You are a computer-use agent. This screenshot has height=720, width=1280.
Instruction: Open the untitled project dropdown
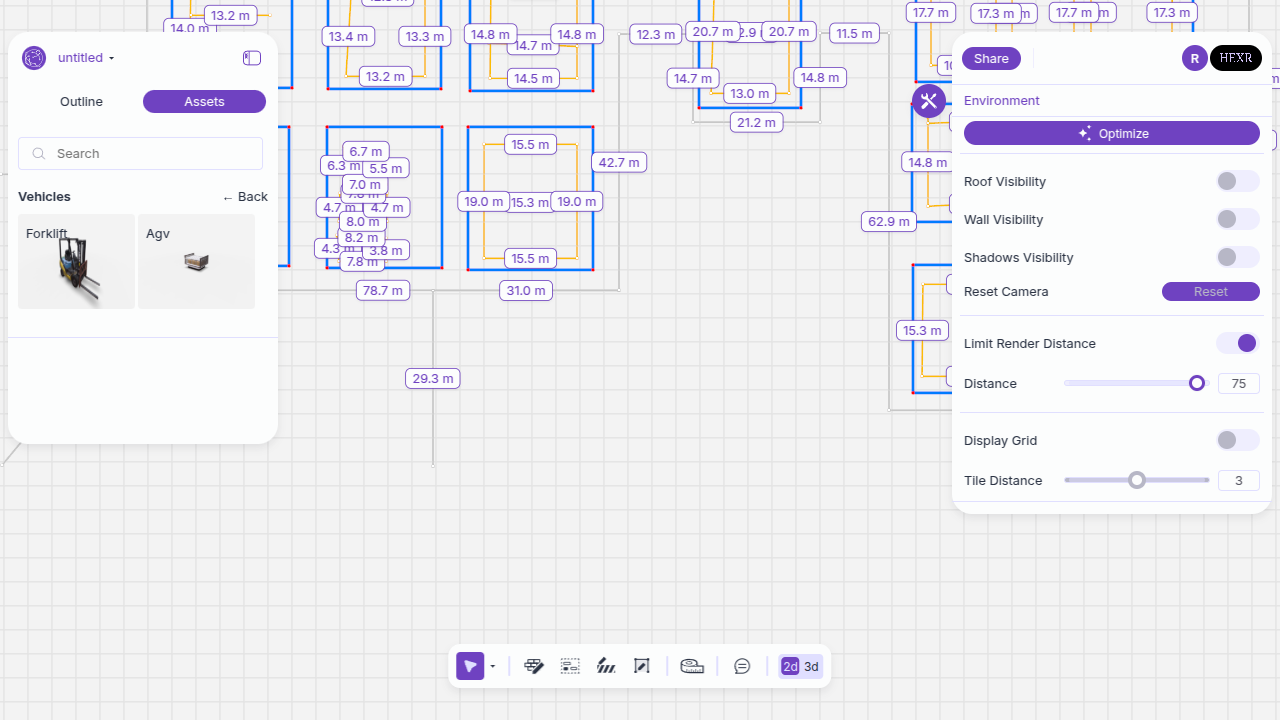pyautogui.click(x=86, y=58)
